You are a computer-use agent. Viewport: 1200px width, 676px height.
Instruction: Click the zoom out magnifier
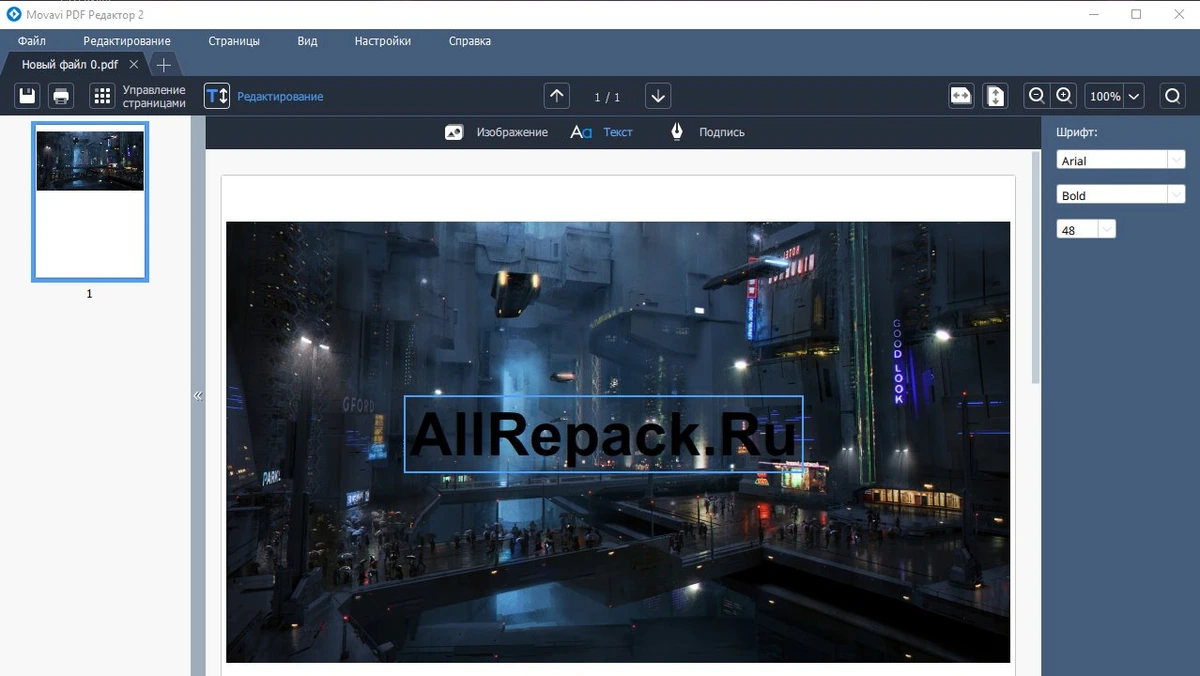[x=1037, y=96]
